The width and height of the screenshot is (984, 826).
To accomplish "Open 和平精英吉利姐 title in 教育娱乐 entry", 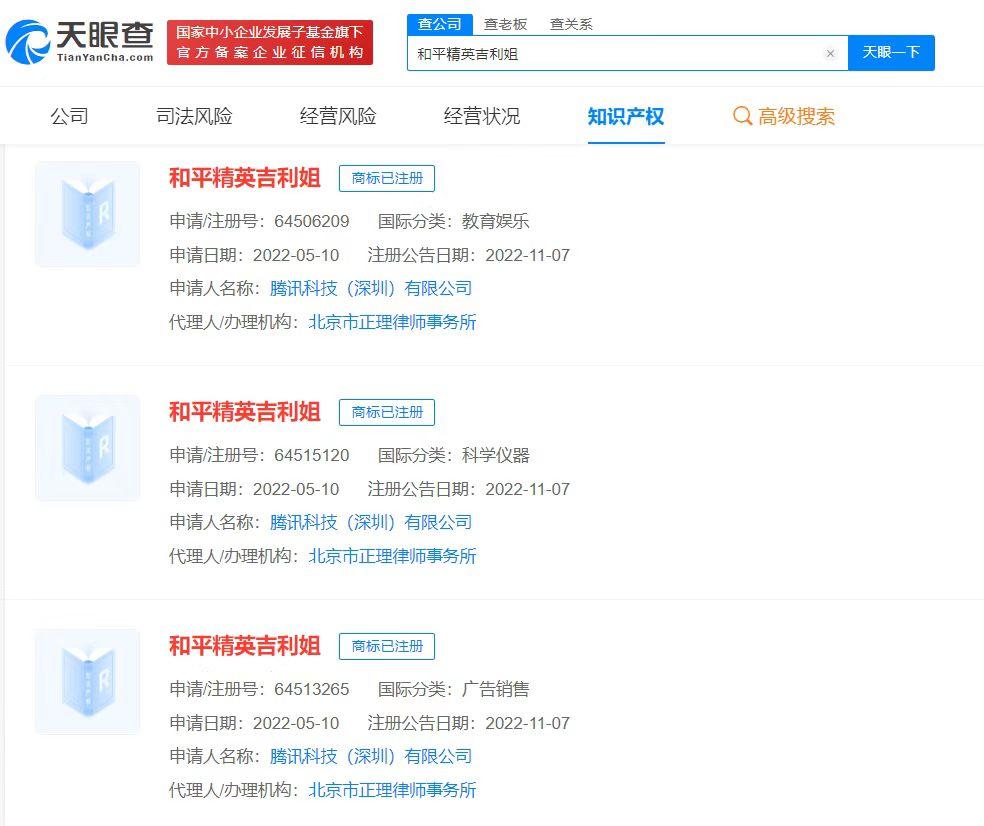I will 245,178.
